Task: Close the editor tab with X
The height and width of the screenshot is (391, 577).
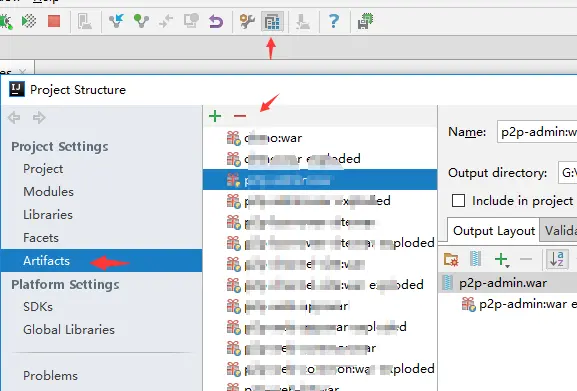Action: (x=22, y=71)
